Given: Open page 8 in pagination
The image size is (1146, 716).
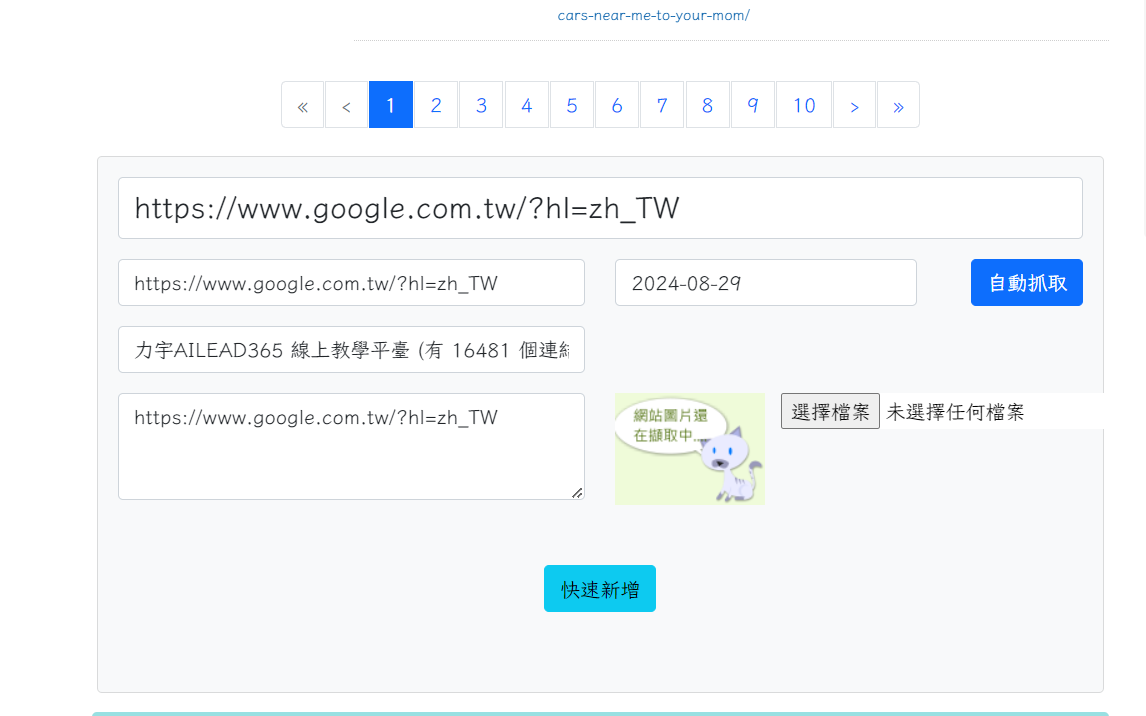Looking at the screenshot, I should point(707,105).
